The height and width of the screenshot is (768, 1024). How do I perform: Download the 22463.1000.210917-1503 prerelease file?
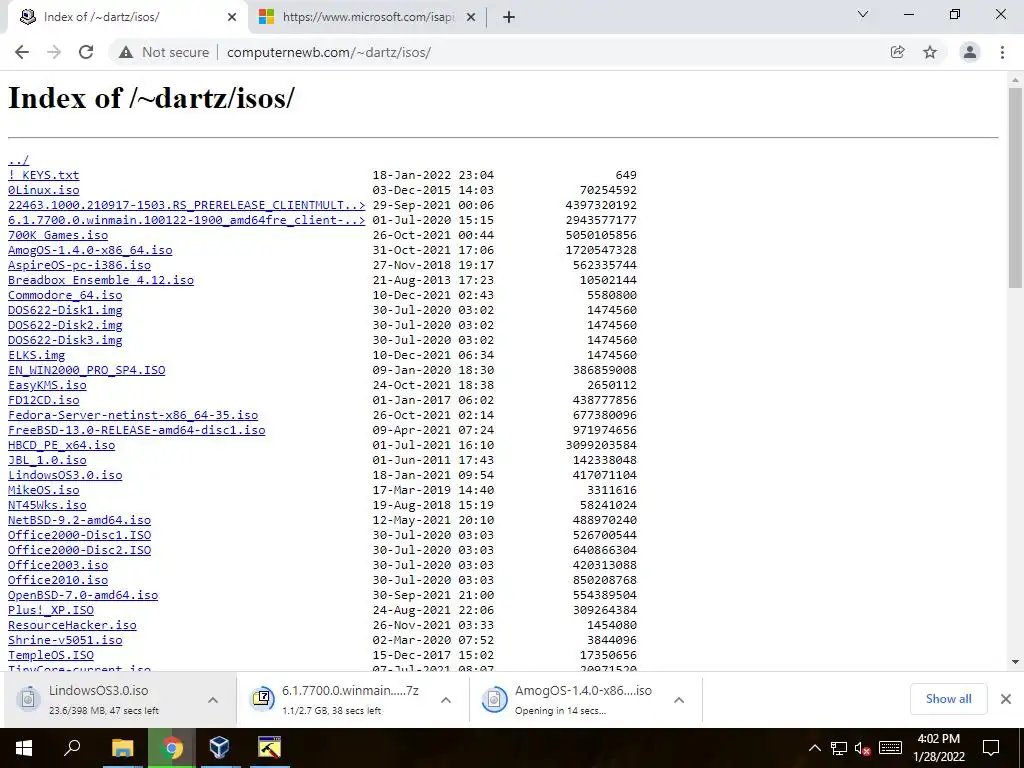(x=186, y=205)
